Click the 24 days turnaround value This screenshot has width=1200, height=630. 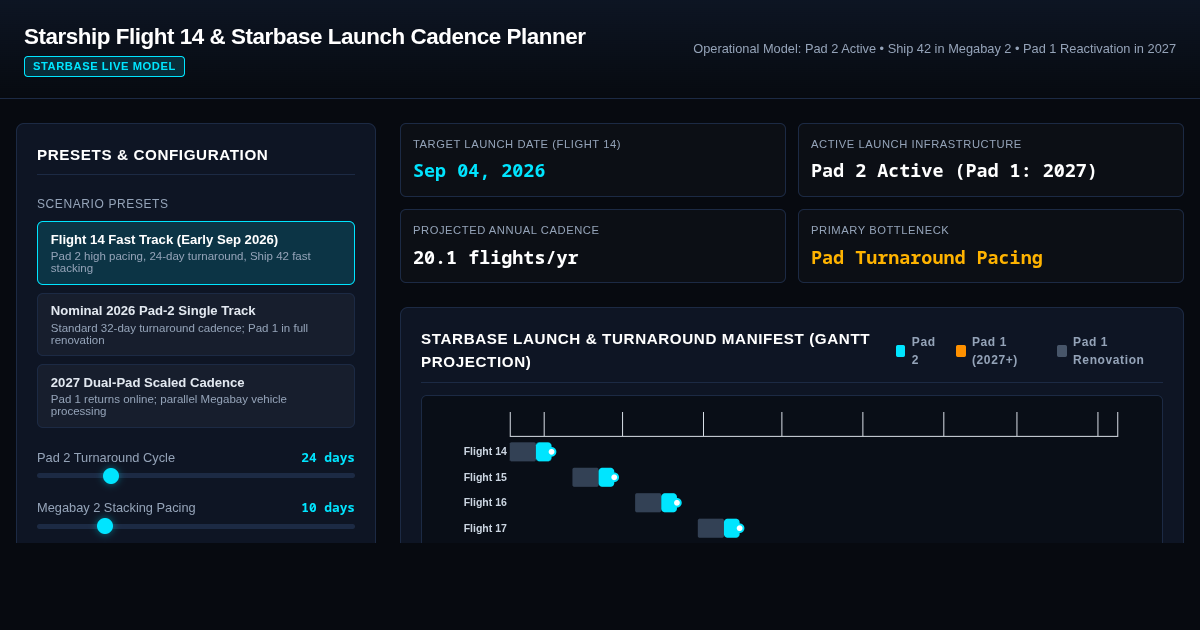tap(328, 458)
